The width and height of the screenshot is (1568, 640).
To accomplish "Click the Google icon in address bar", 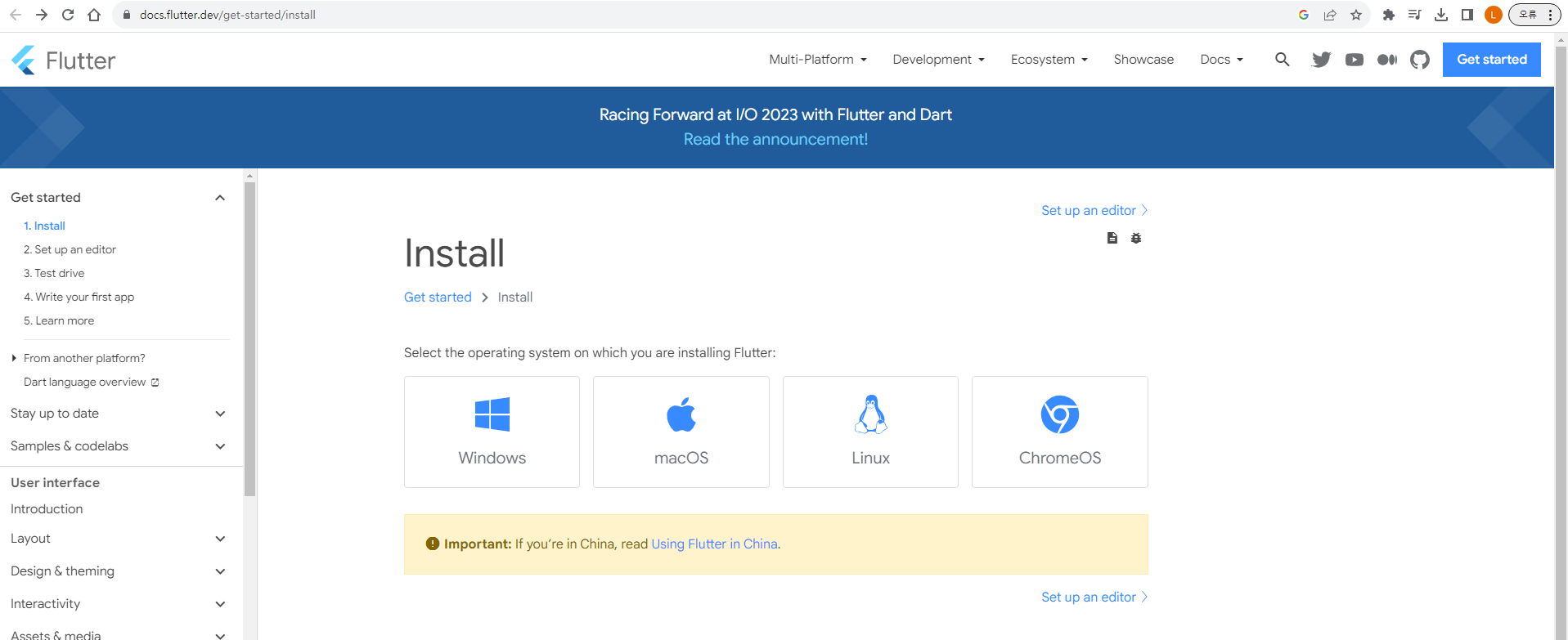I will 1304,15.
